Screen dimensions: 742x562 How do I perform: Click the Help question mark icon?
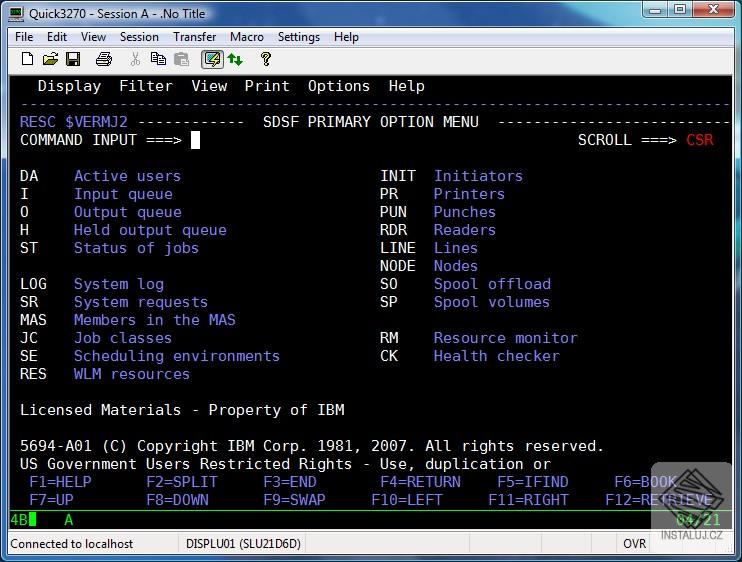(265, 60)
